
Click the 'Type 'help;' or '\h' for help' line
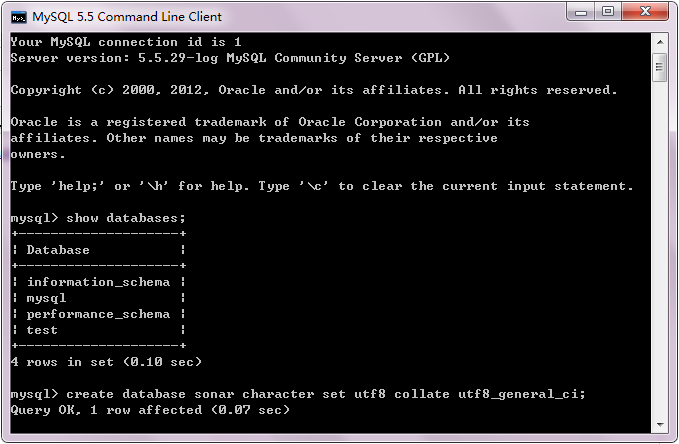coord(322,186)
